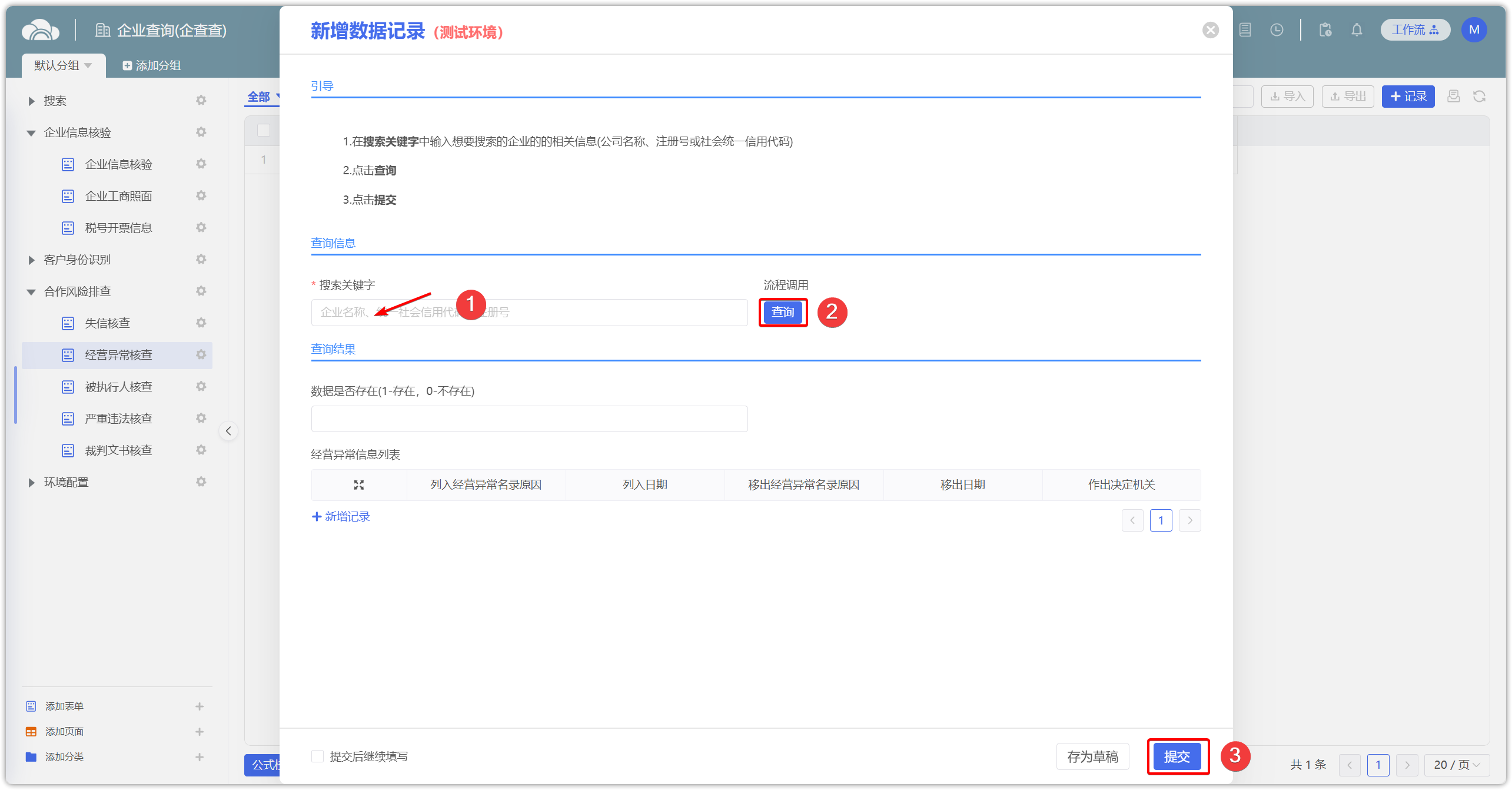The width and height of the screenshot is (1512, 790).
Task: Open 企业信息核验 form item
Action: tap(118, 164)
